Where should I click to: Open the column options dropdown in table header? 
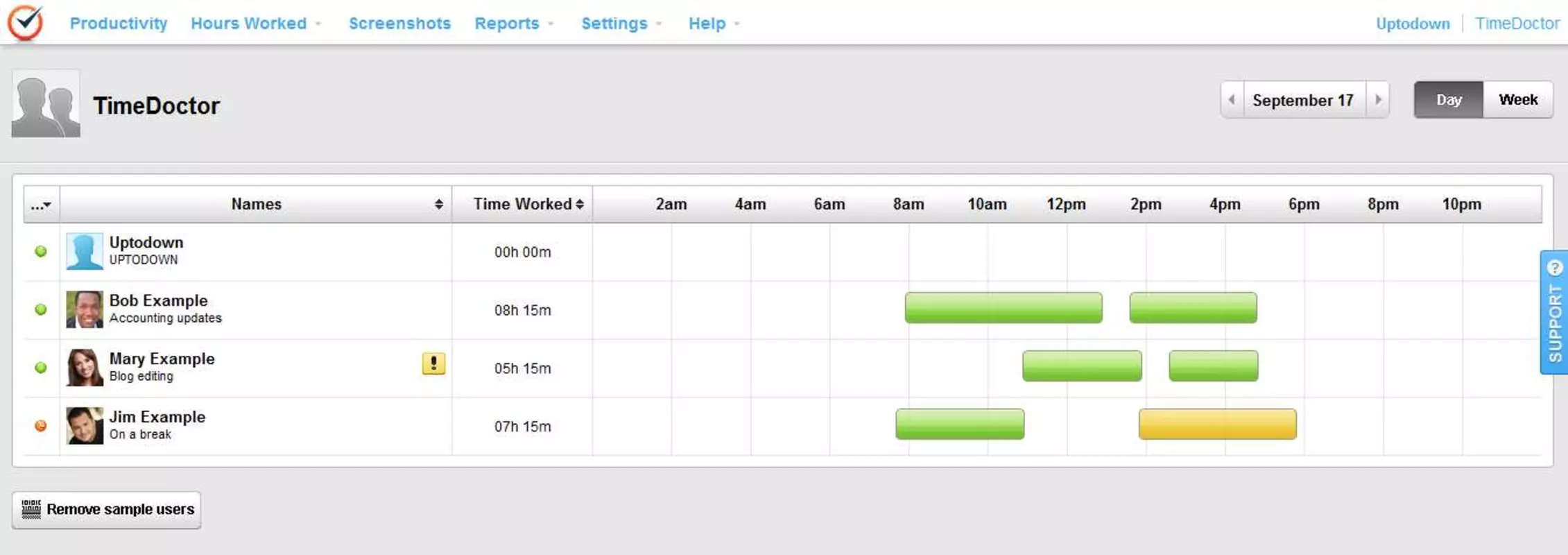(42, 204)
